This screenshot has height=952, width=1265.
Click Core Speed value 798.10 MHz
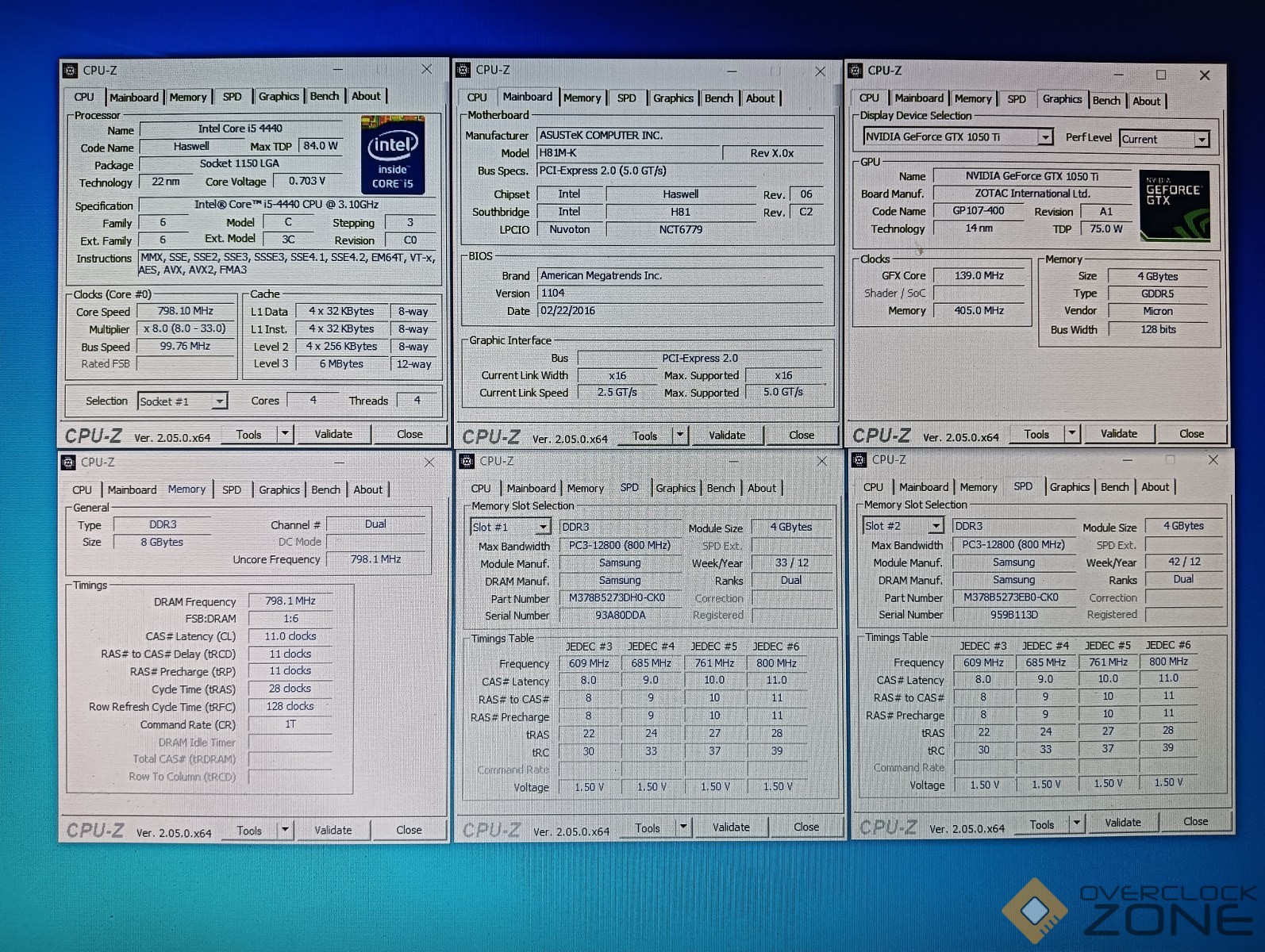pyautogui.click(x=185, y=311)
